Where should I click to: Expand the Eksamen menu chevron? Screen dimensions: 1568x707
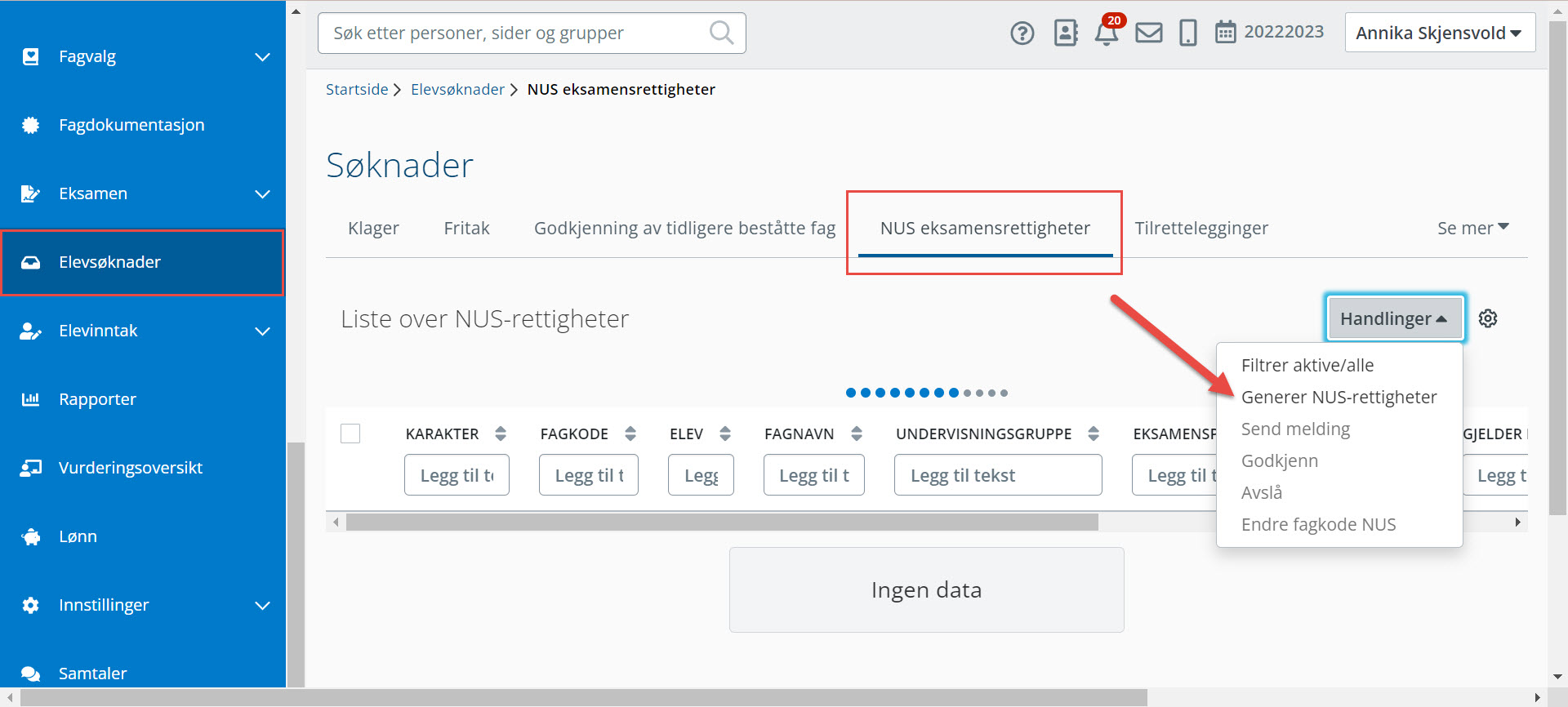click(x=262, y=193)
